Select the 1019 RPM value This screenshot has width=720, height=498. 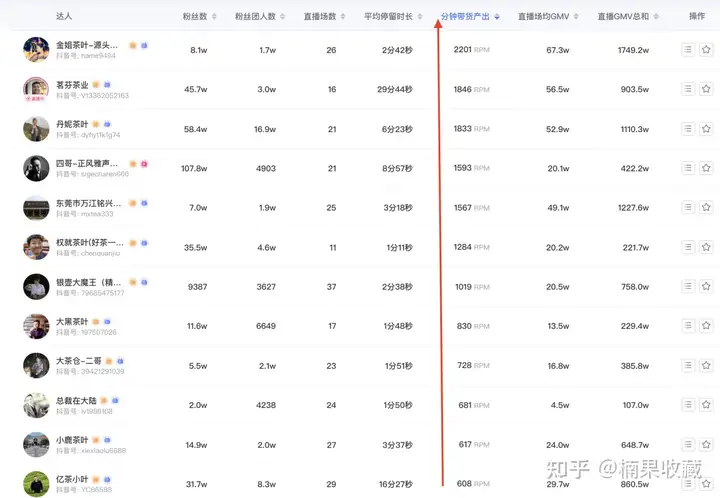coord(472,287)
